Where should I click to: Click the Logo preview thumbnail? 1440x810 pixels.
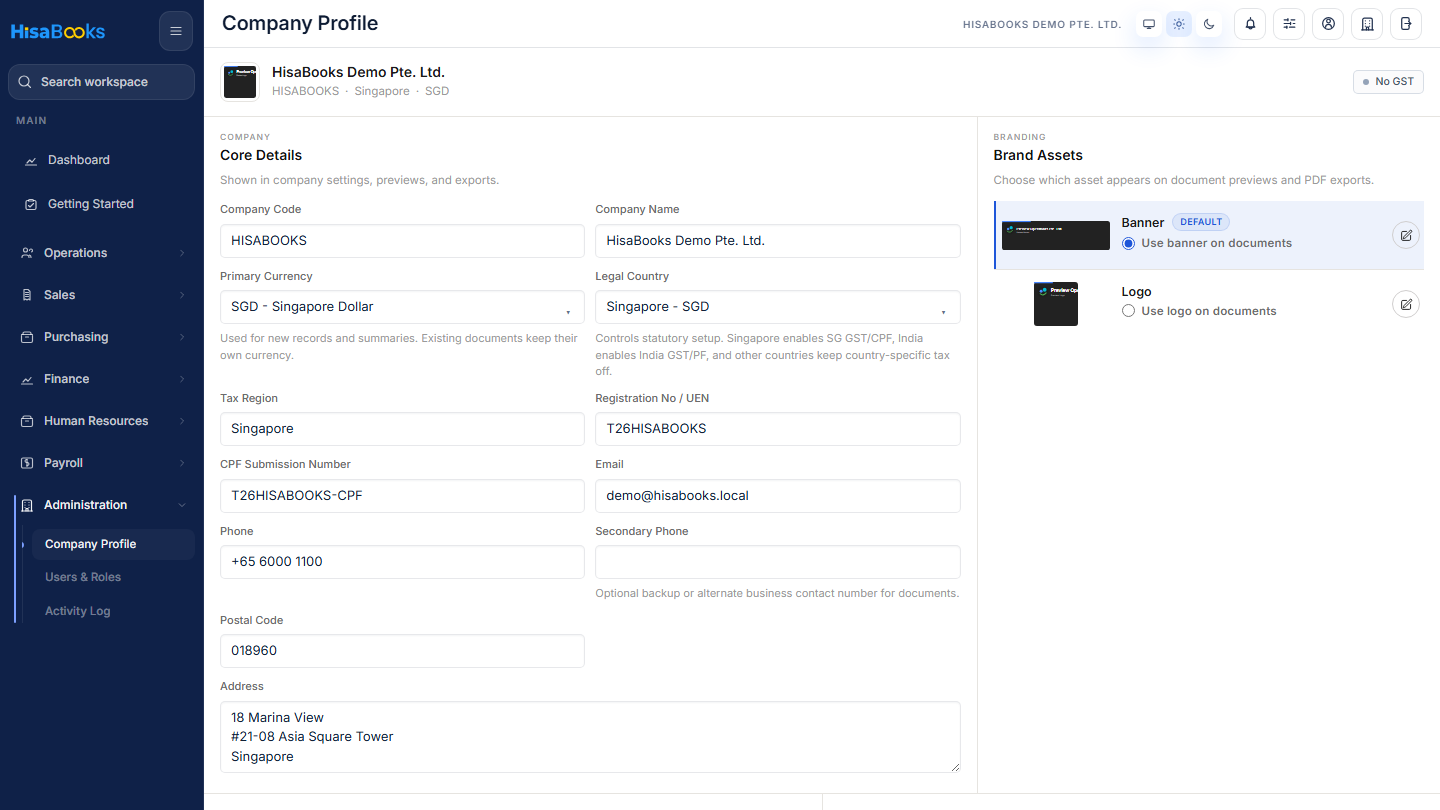point(1056,304)
